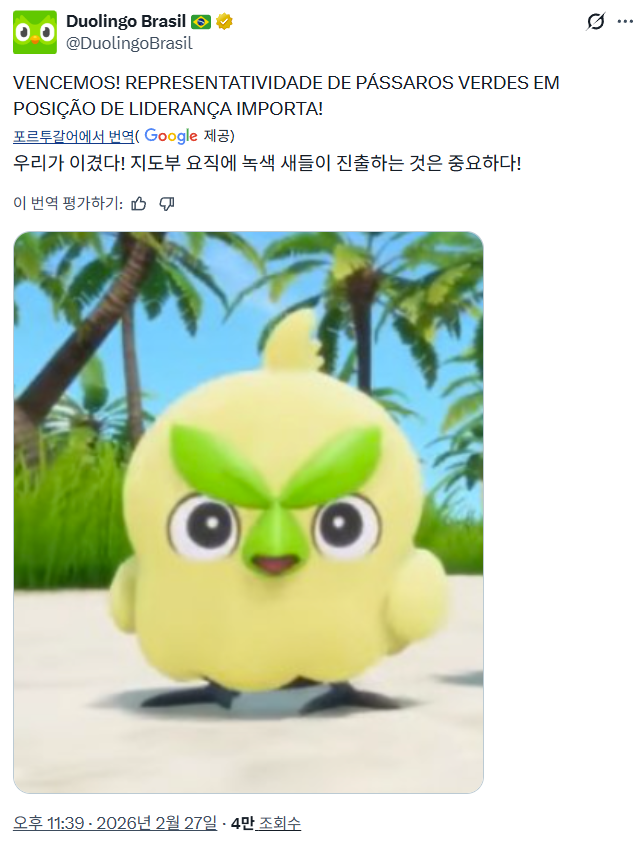This screenshot has height=846, width=638.
Task: Click the Brazil flag emoji beside name
Action: [x=201, y=22]
